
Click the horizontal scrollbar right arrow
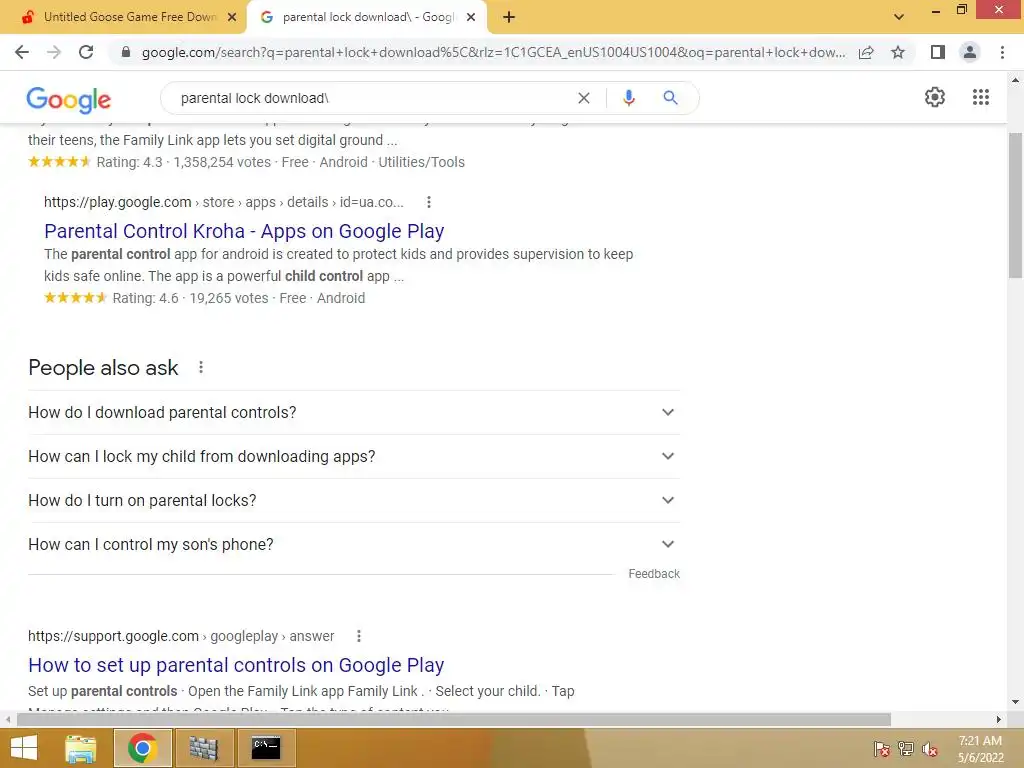pyautogui.click(x=999, y=720)
